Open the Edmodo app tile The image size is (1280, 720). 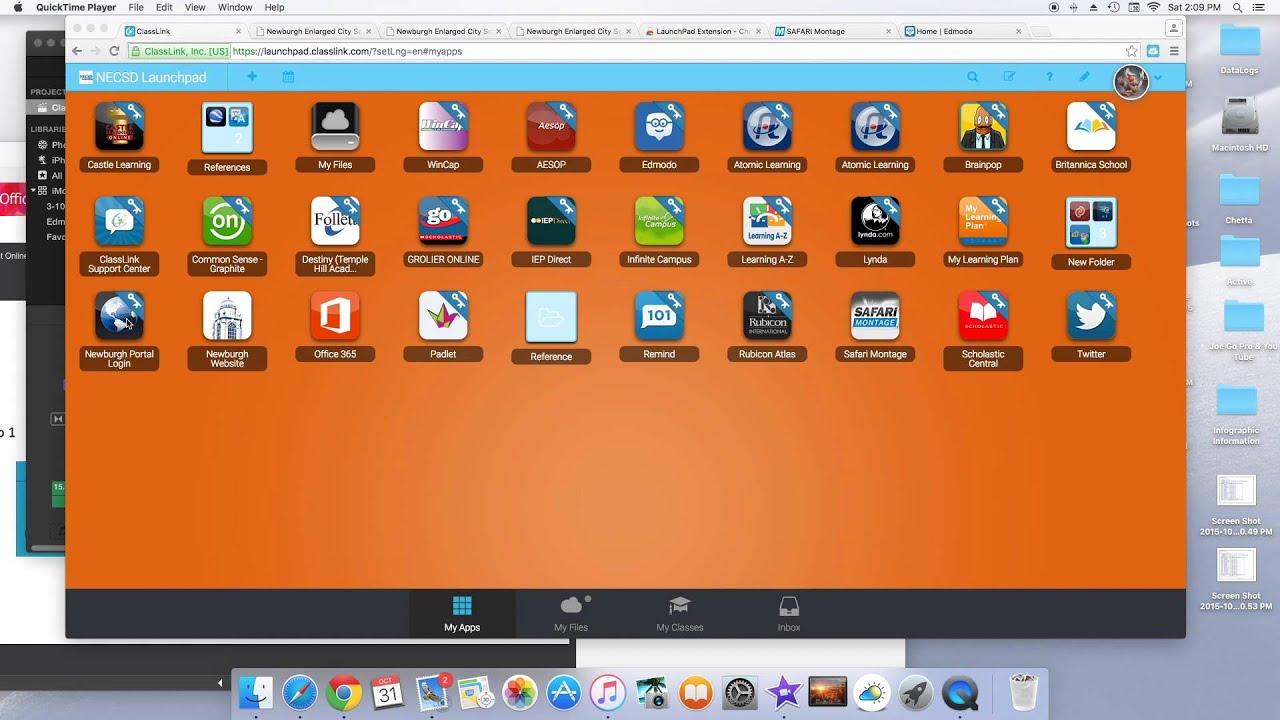pyautogui.click(x=659, y=127)
